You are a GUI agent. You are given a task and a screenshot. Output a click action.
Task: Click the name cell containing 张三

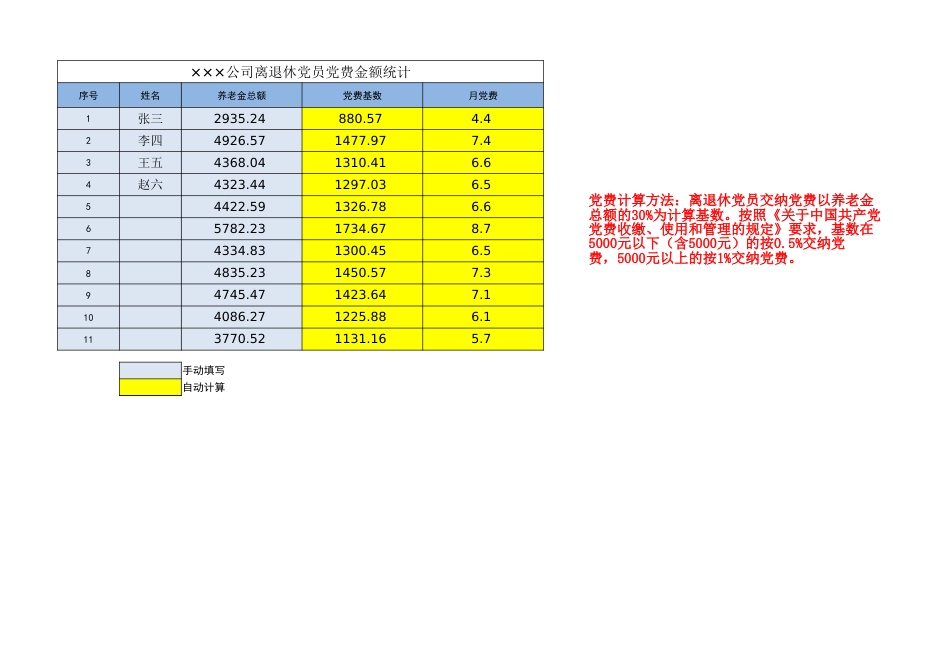click(x=148, y=118)
